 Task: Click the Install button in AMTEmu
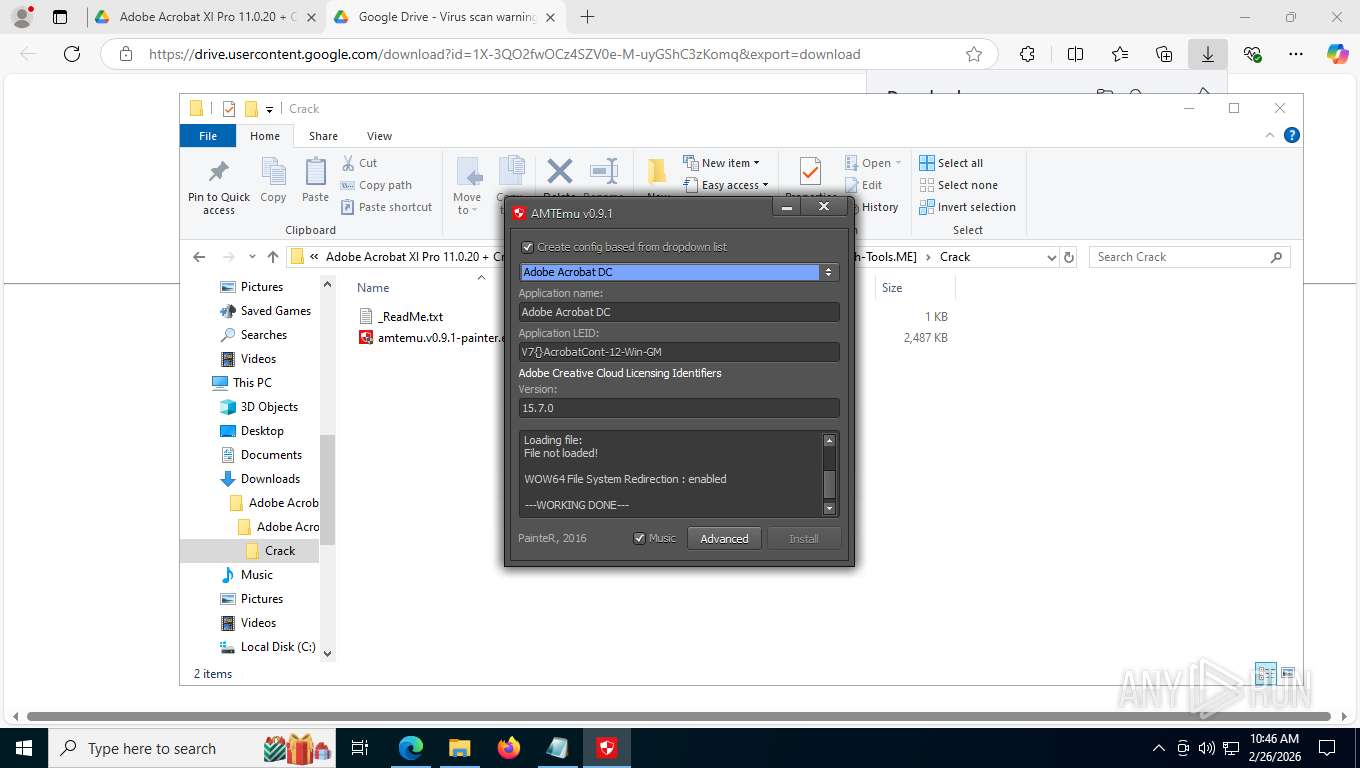point(803,538)
